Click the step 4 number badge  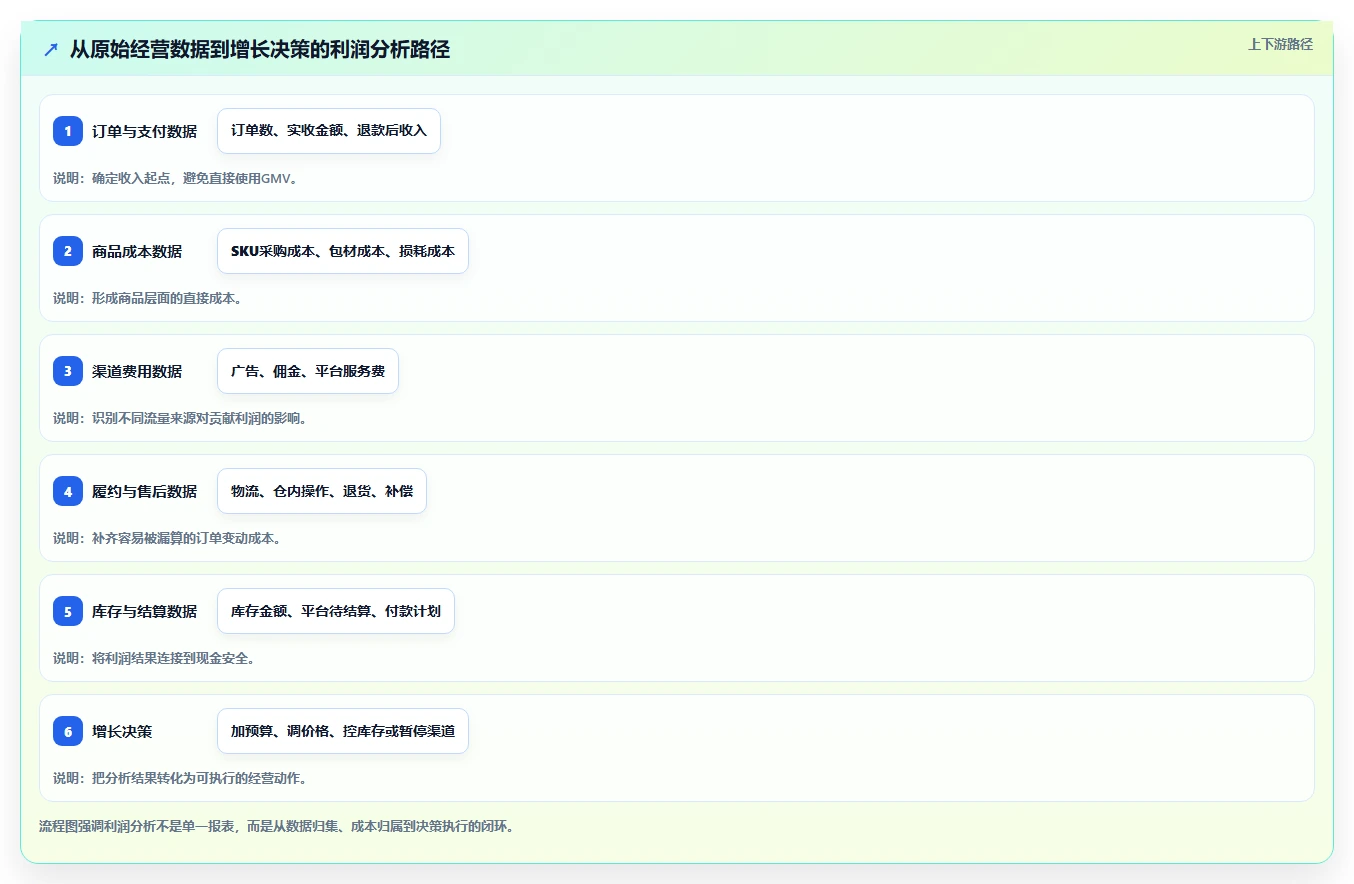[x=68, y=491]
